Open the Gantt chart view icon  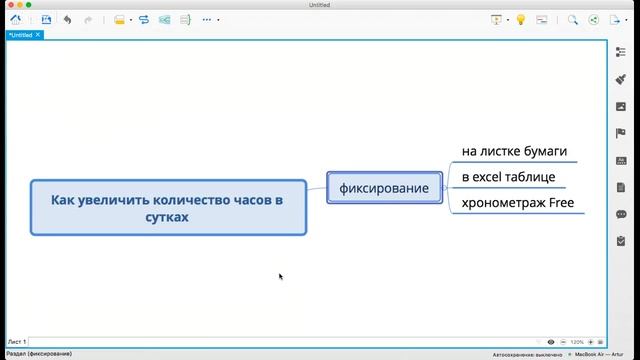point(542,20)
